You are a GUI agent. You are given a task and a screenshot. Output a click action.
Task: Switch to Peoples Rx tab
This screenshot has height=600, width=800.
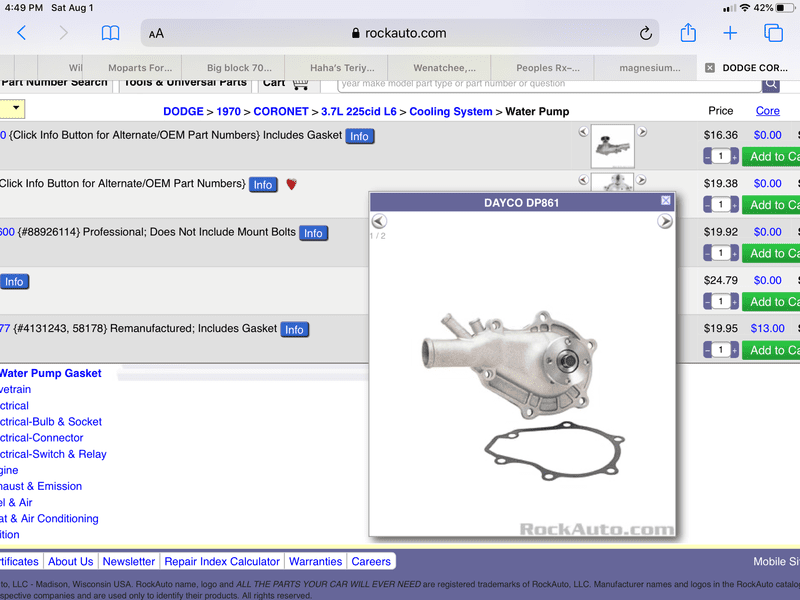547,68
